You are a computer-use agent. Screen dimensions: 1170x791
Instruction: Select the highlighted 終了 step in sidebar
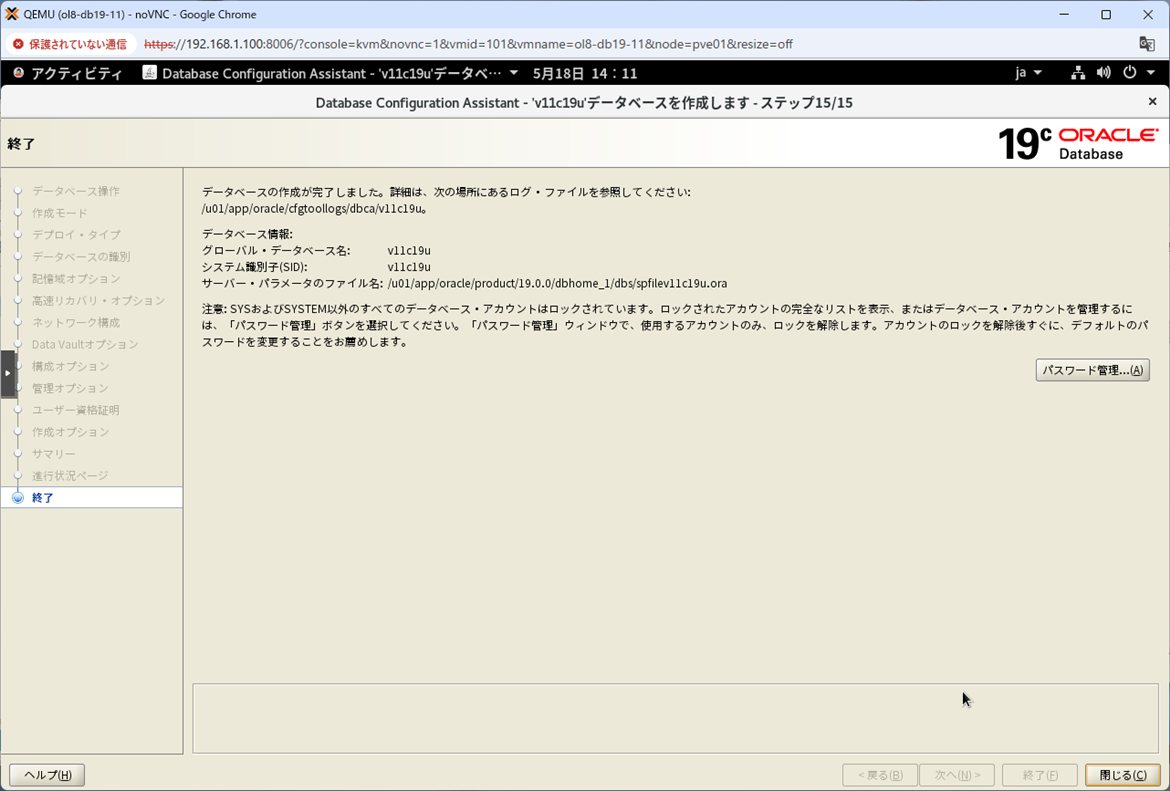pos(91,498)
